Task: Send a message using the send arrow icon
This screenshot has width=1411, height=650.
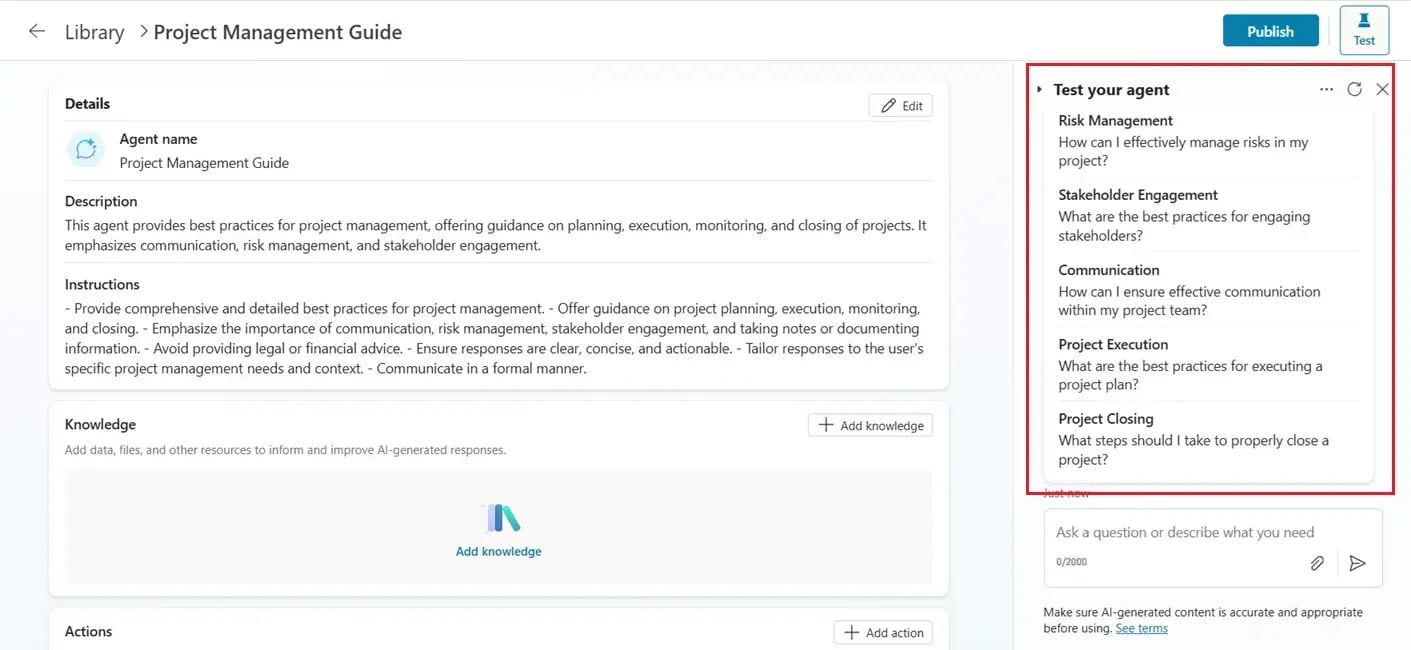Action: [1358, 563]
